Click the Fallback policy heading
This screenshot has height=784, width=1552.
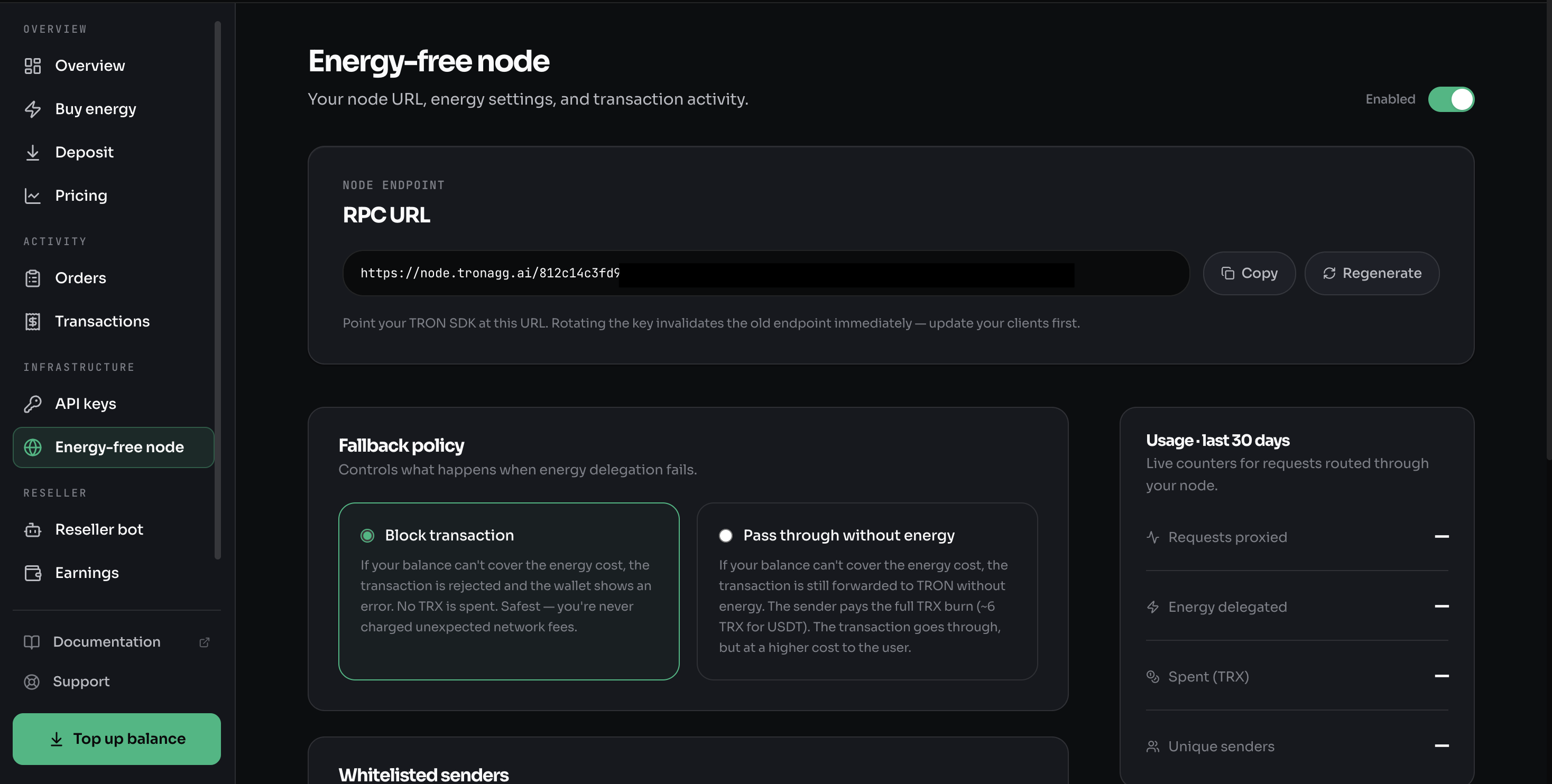(401, 445)
